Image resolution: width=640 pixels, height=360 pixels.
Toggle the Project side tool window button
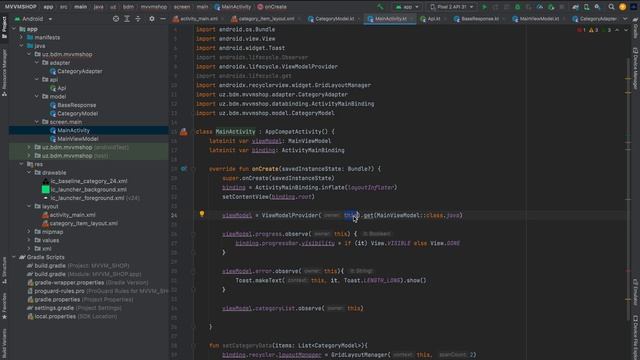(x=4, y=27)
